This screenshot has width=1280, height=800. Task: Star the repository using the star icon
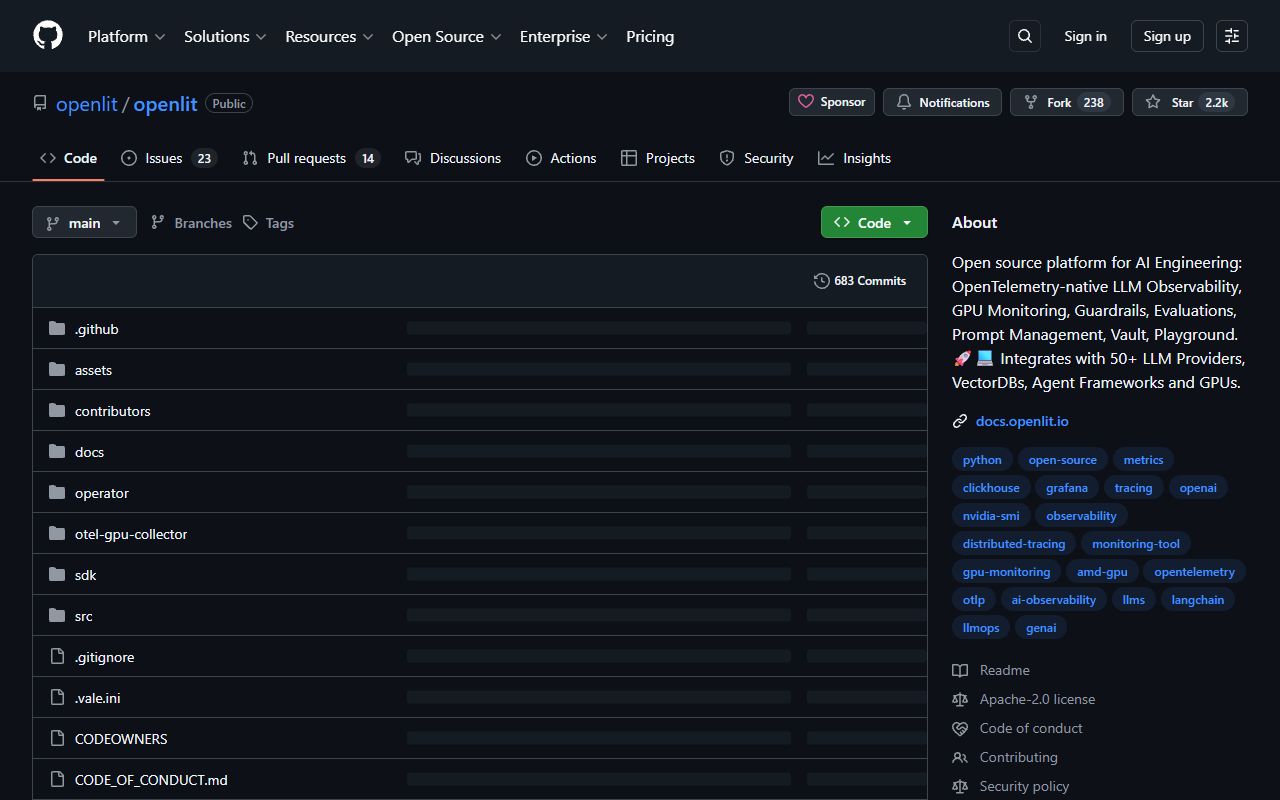(x=1150, y=101)
